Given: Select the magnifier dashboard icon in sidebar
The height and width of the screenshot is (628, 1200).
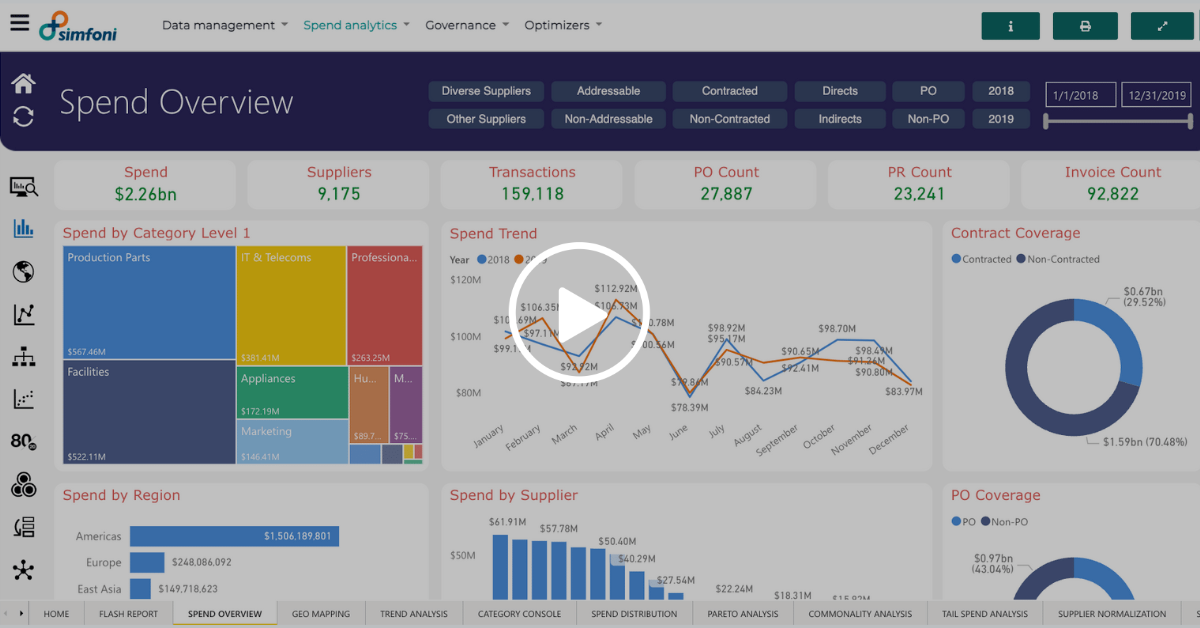Looking at the screenshot, I should click(x=22, y=187).
